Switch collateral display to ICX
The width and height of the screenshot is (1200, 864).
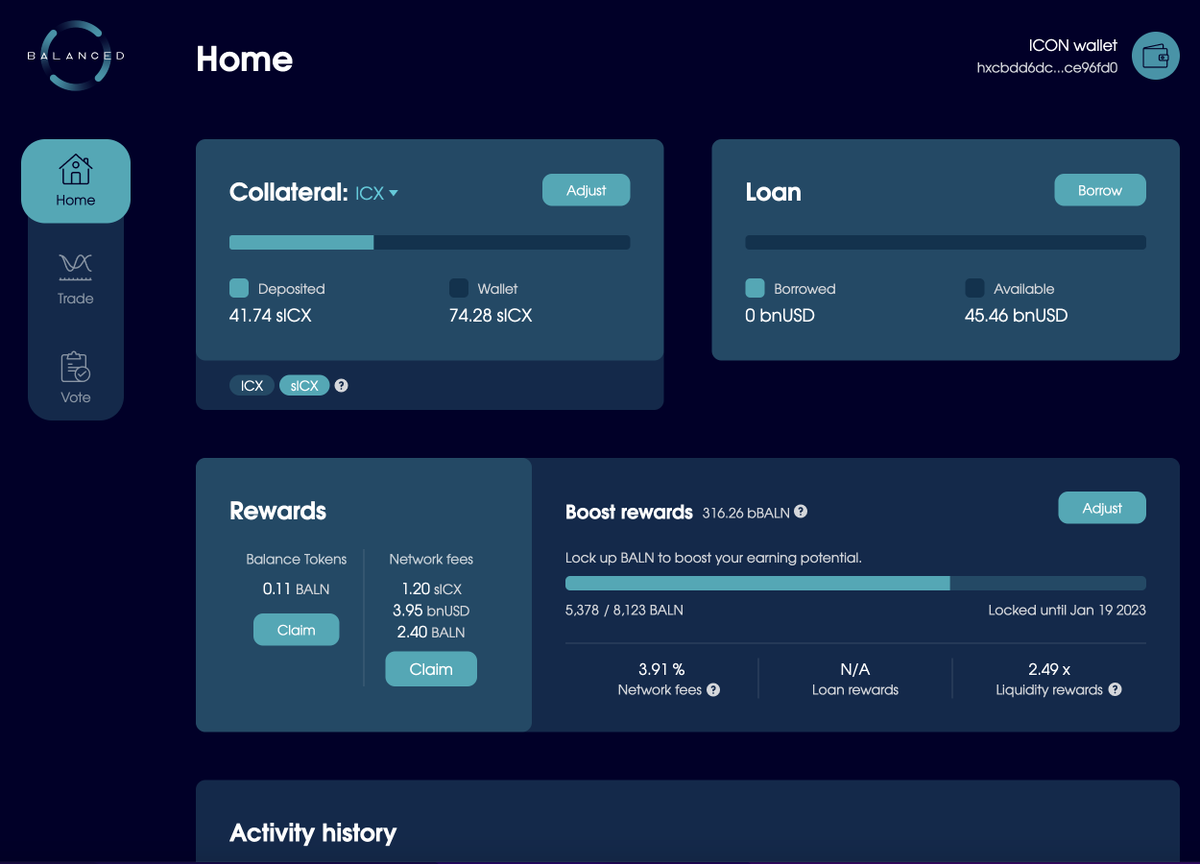[252, 385]
